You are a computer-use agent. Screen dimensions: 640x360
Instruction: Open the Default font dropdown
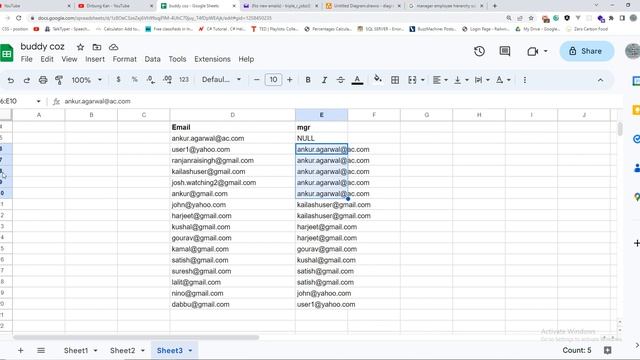[x=221, y=80]
